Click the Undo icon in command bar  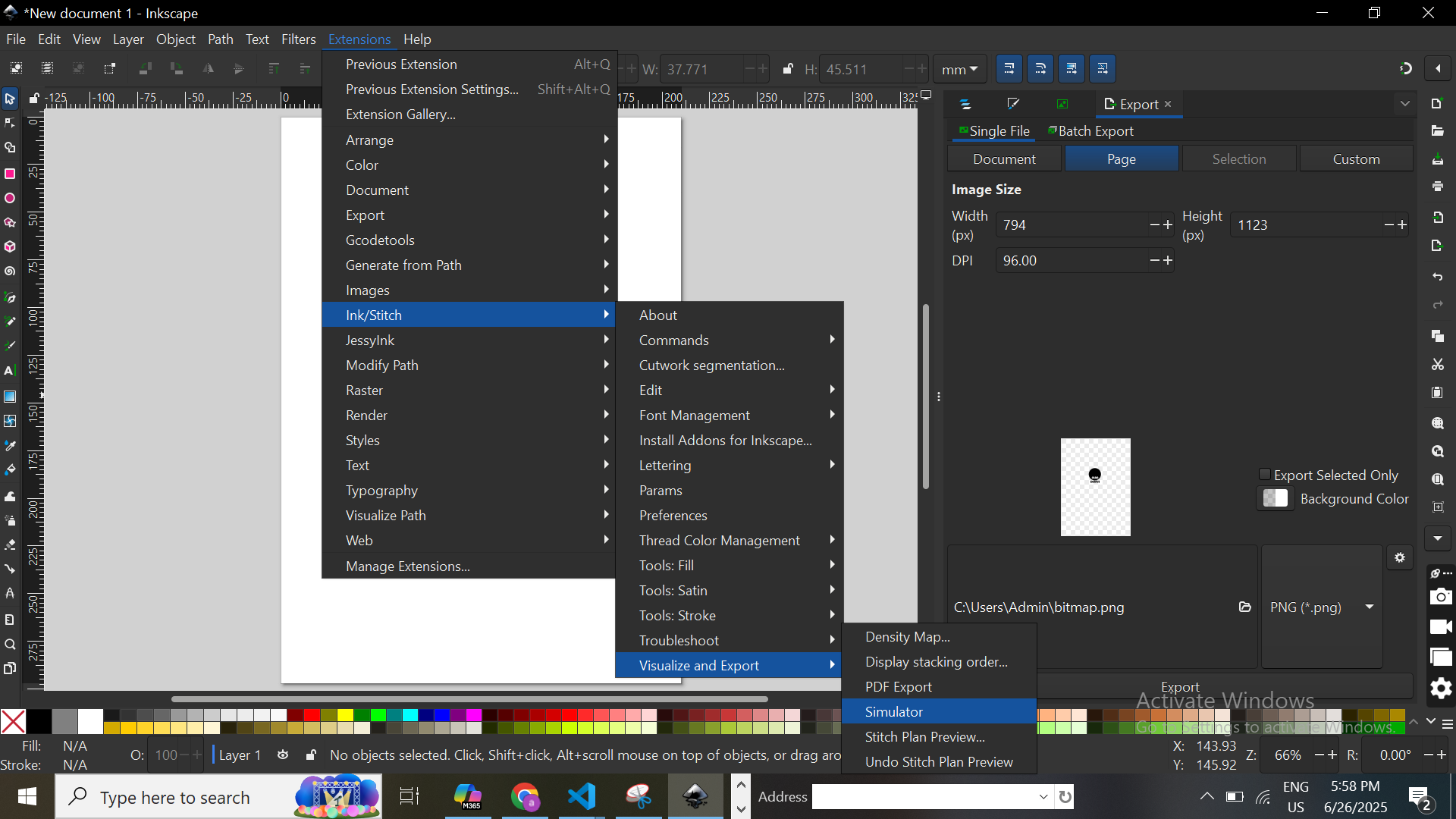coord(1438,277)
